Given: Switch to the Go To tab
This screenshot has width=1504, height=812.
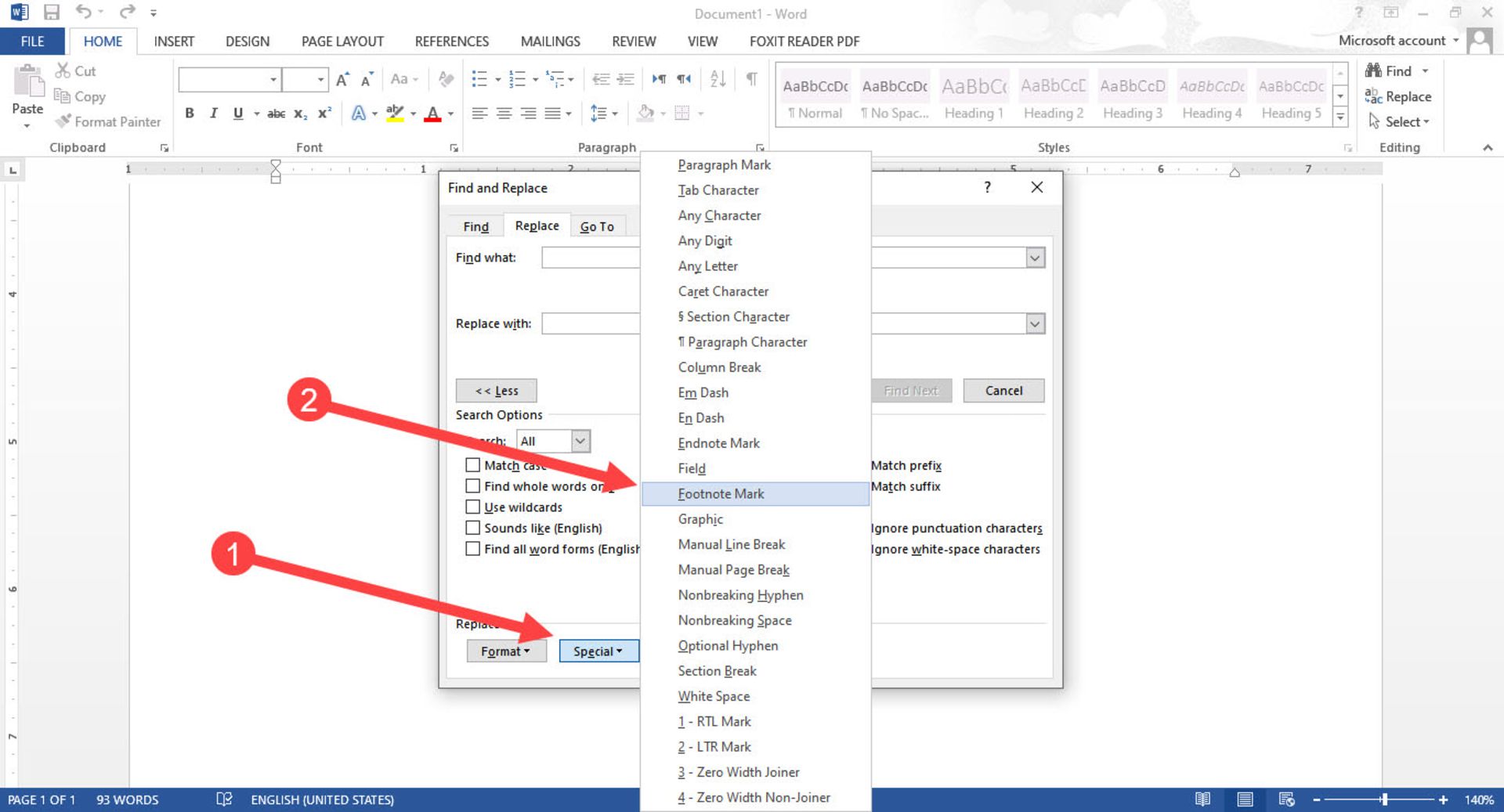Looking at the screenshot, I should pos(597,226).
